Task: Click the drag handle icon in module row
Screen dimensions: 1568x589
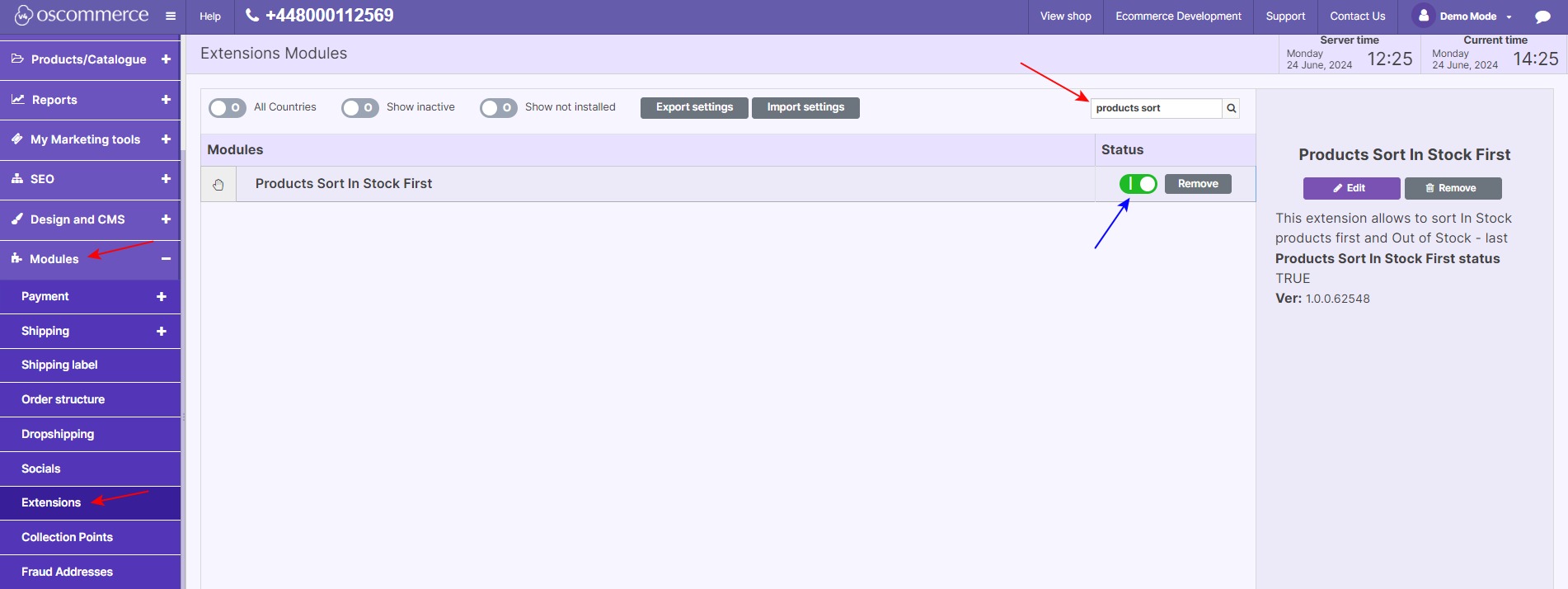Action: tap(218, 185)
